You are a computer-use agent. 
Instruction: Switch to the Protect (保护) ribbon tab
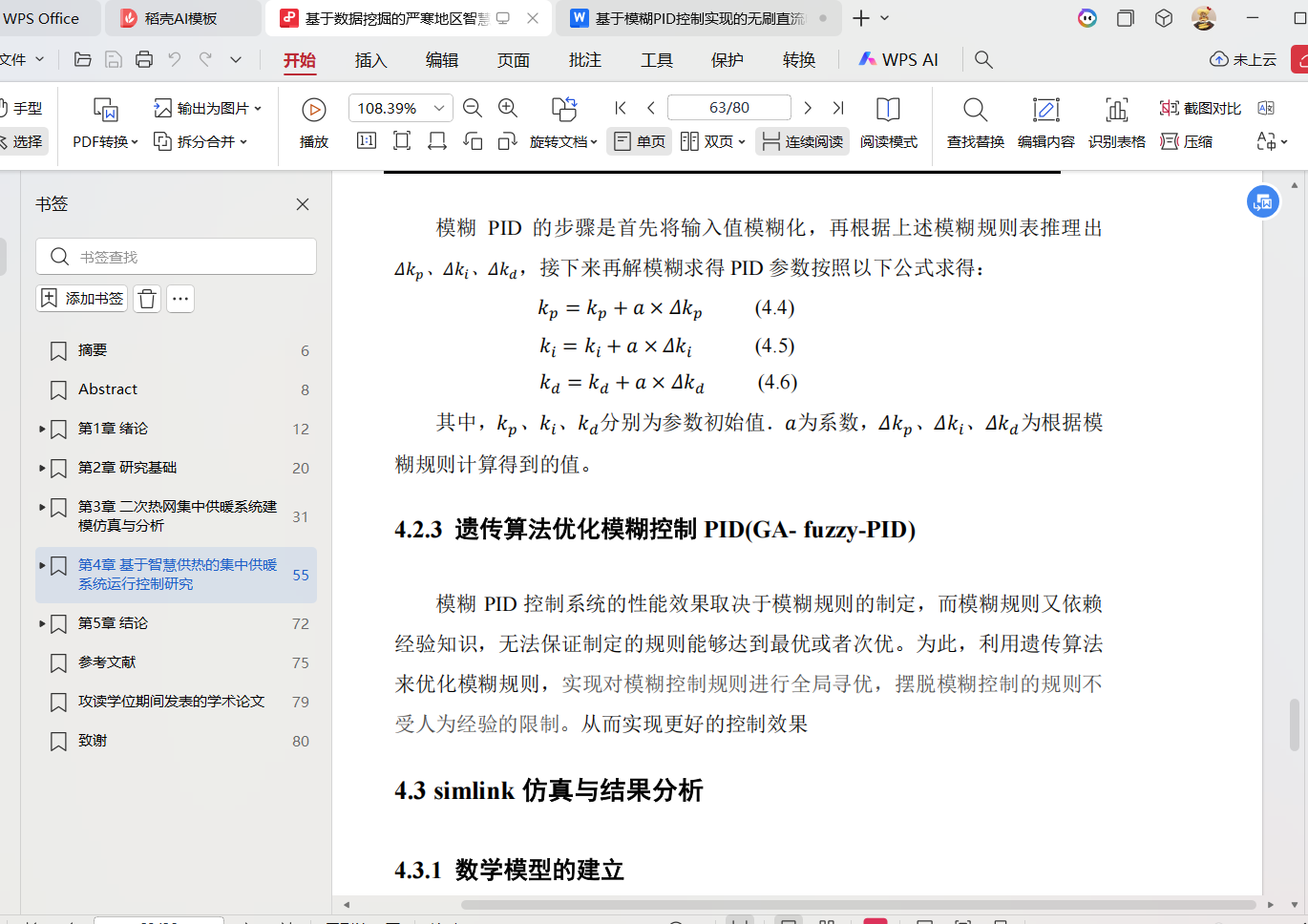click(727, 60)
